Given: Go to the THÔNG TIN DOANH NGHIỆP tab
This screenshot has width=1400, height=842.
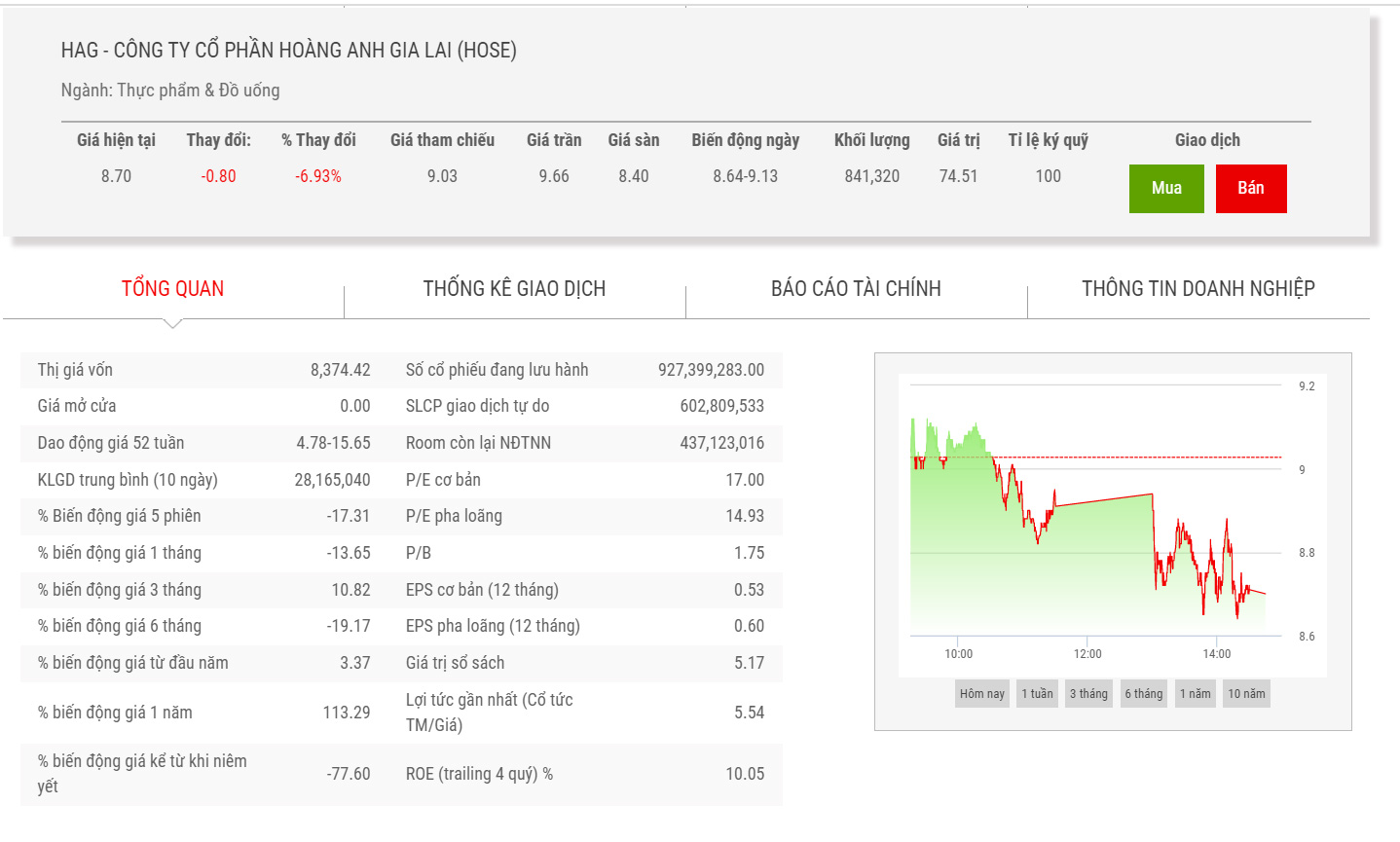Looking at the screenshot, I should tap(1197, 288).
